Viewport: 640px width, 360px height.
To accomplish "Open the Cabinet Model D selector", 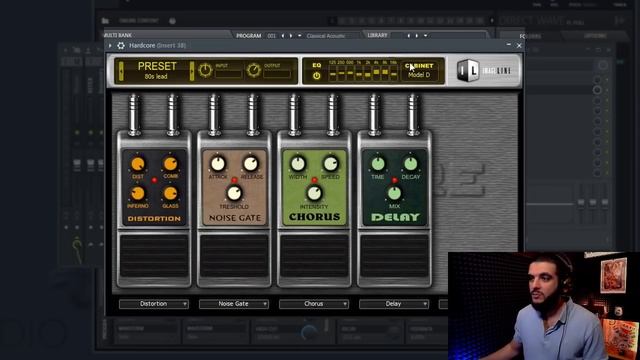I will [419, 71].
